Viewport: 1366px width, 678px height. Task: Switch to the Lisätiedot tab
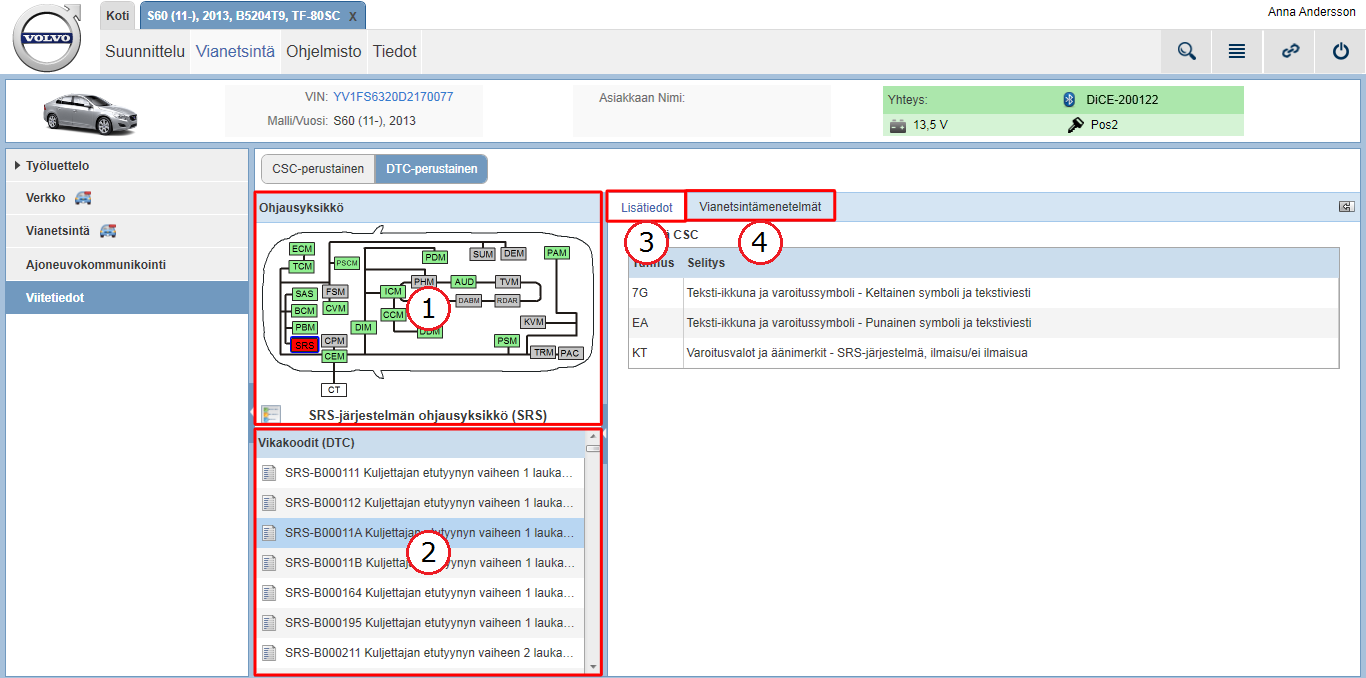coord(646,207)
